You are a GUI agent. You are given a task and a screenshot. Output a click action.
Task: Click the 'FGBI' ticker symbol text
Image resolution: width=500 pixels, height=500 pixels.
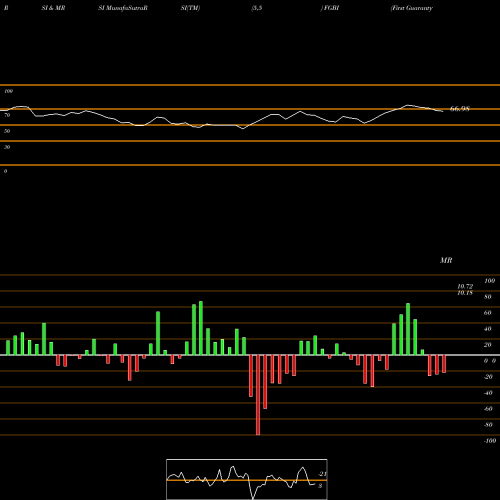click(x=331, y=8)
